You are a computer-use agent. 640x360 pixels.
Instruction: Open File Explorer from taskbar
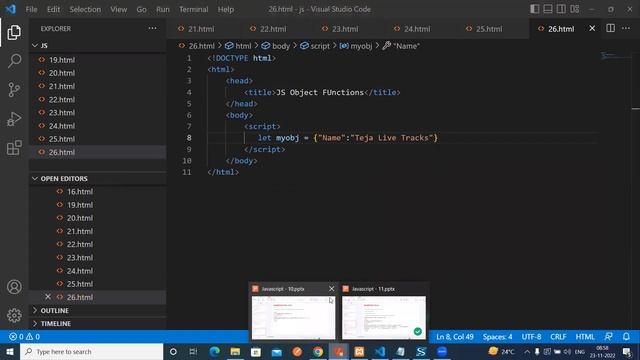235,351
